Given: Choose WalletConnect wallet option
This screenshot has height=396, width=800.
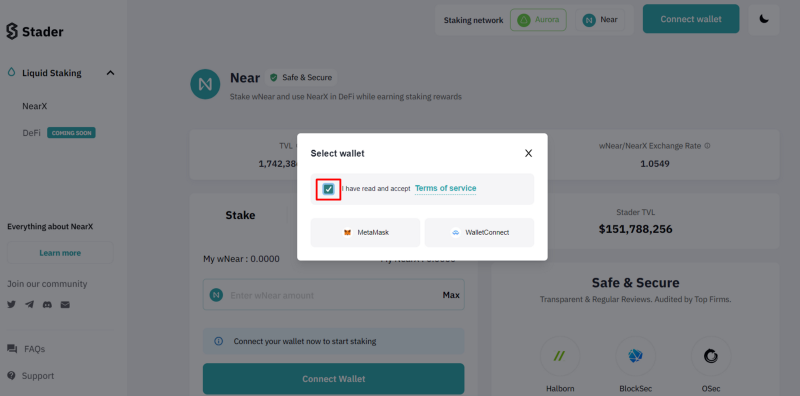Looking at the screenshot, I should click(x=480, y=233).
